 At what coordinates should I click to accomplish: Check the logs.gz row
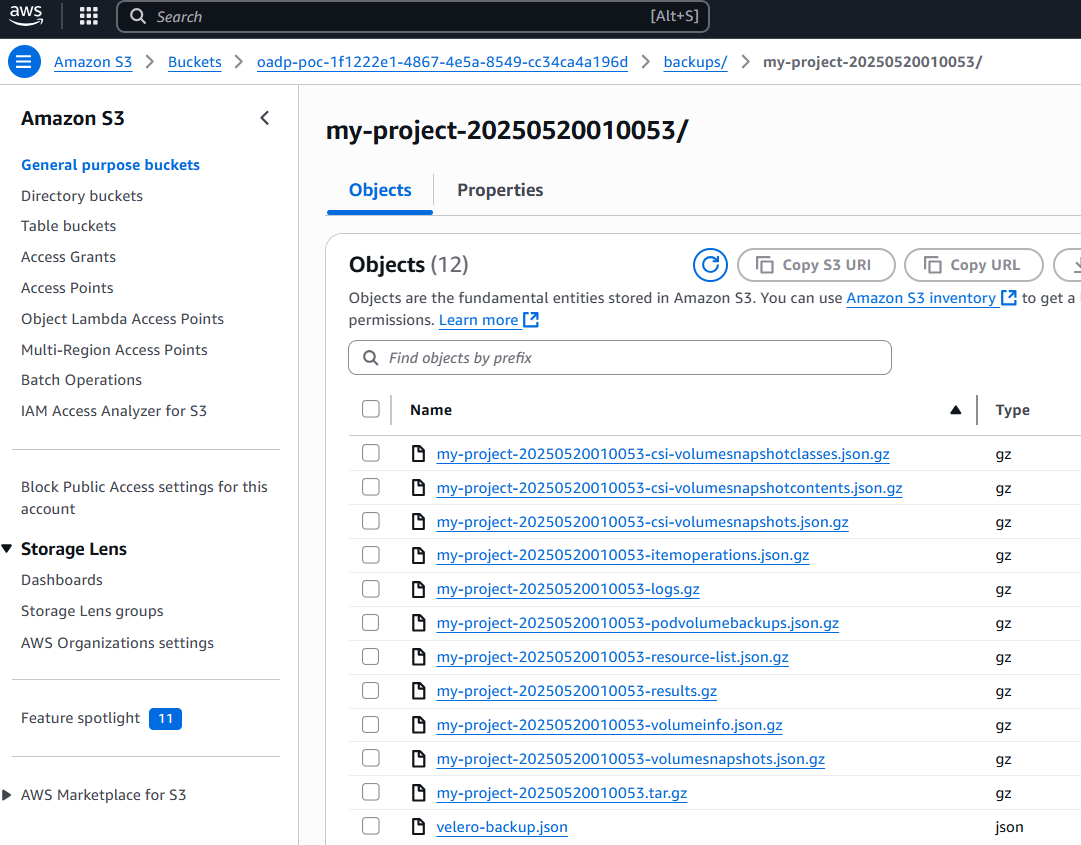click(371, 589)
